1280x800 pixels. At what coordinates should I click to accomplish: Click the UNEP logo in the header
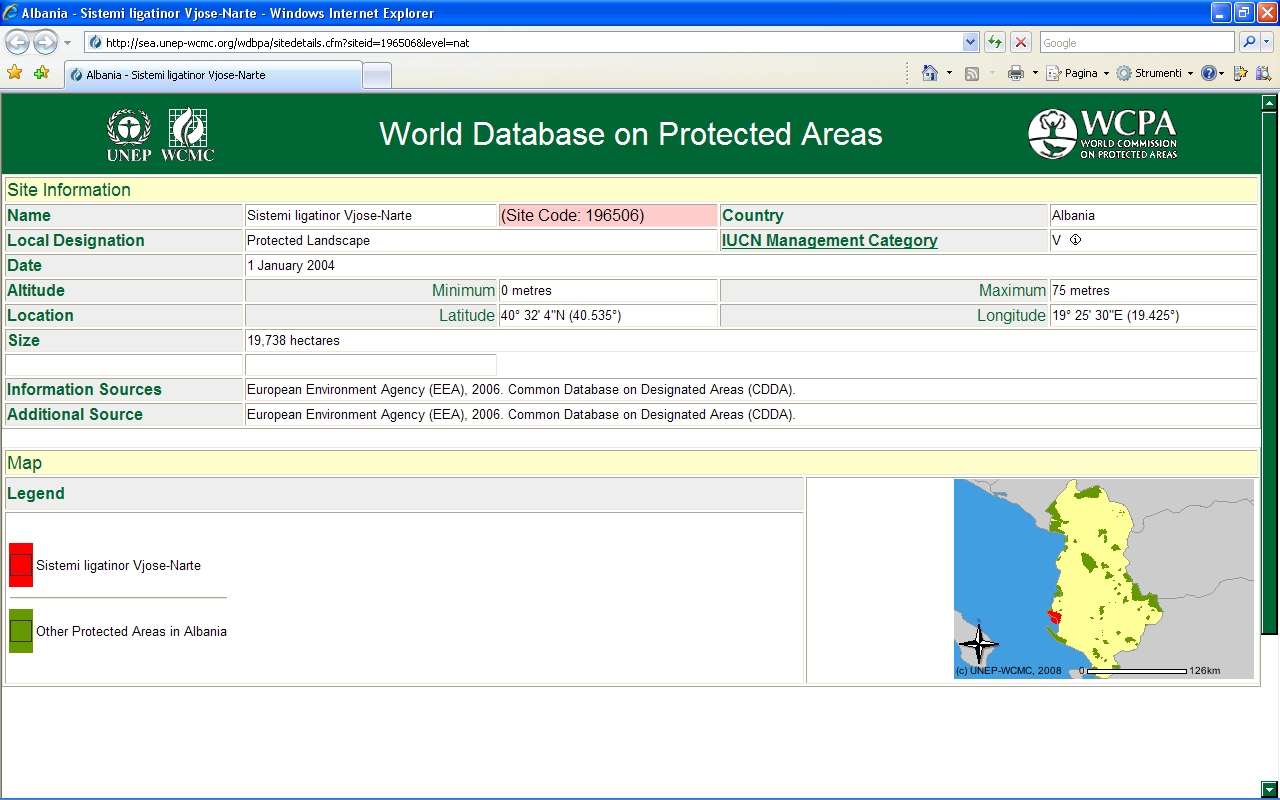129,135
